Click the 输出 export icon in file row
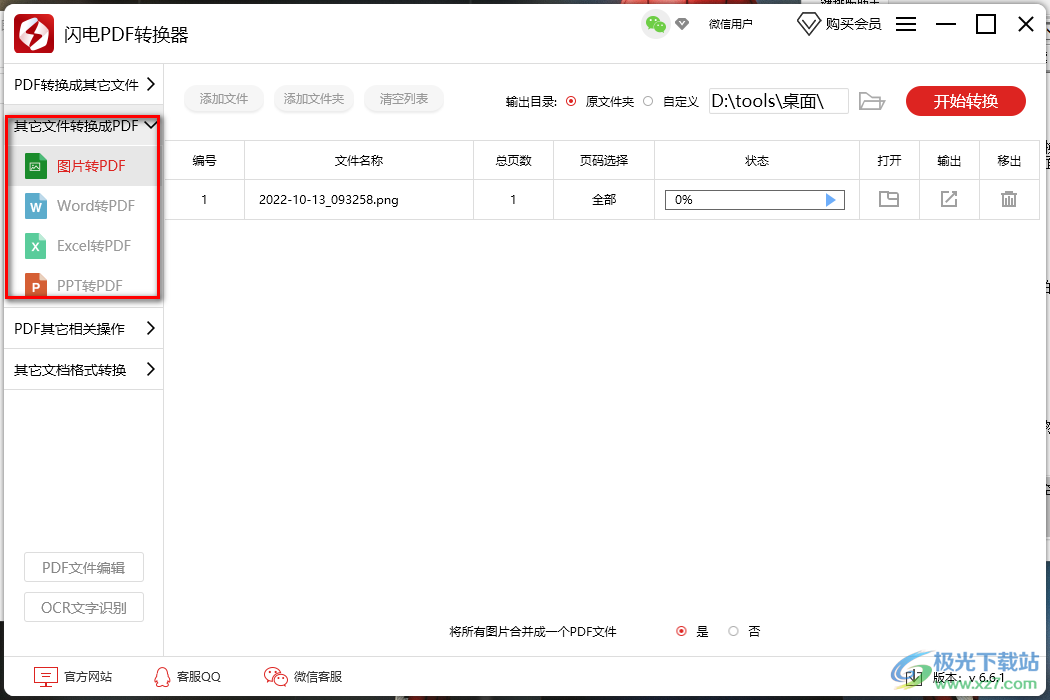1050x700 pixels. [949, 199]
